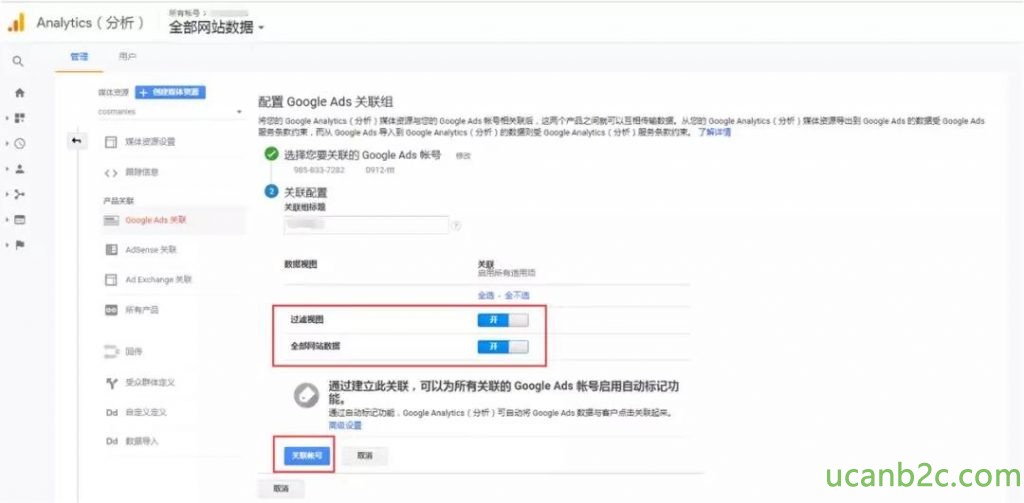Open 媒体资源设置 in the property menu
Screen dimensions: 1024x503
pyautogui.click(x=150, y=142)
